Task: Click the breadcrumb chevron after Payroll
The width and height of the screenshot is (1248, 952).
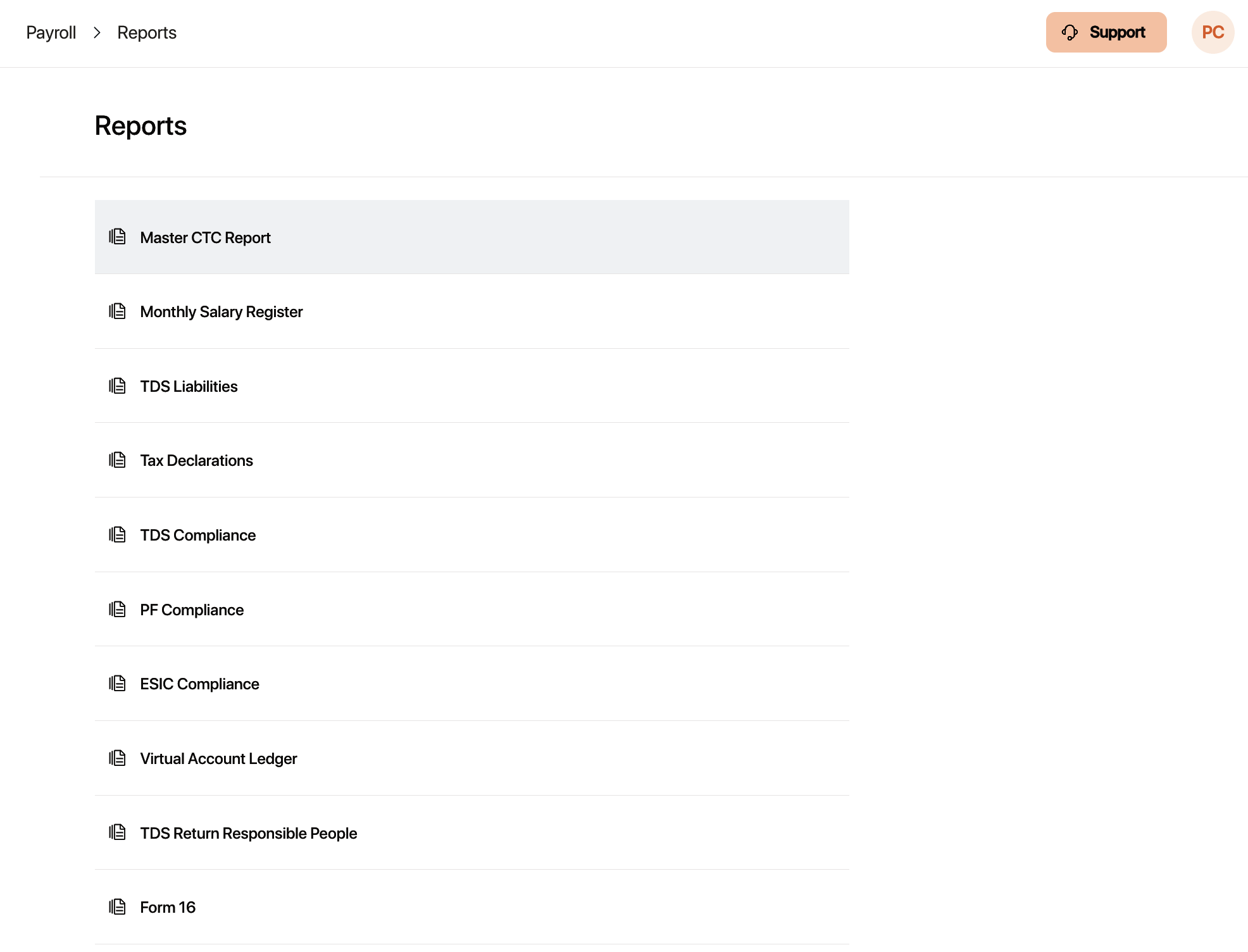Action: pyautogui.click(x=97, y=33)
